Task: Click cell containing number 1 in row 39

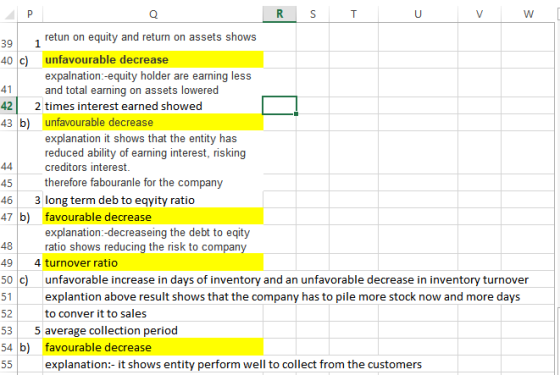Action: coord(30,37)
